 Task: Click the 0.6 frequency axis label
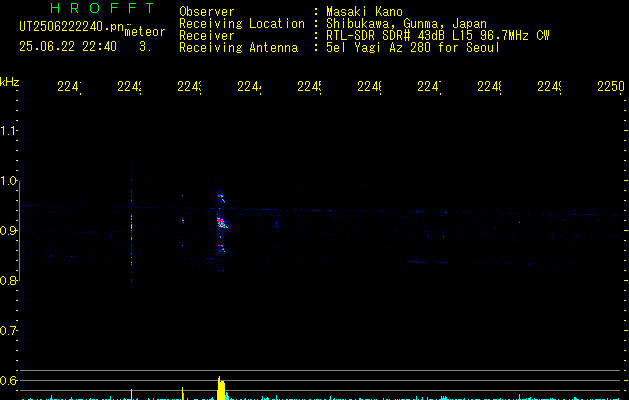(x=8, y=380)
